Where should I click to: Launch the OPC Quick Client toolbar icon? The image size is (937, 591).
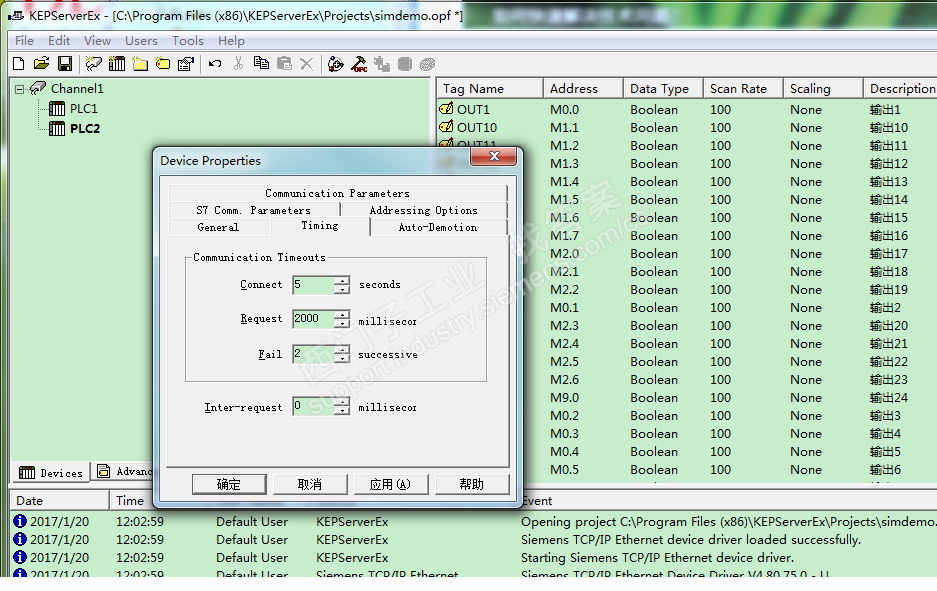click(x=359, y=64)
